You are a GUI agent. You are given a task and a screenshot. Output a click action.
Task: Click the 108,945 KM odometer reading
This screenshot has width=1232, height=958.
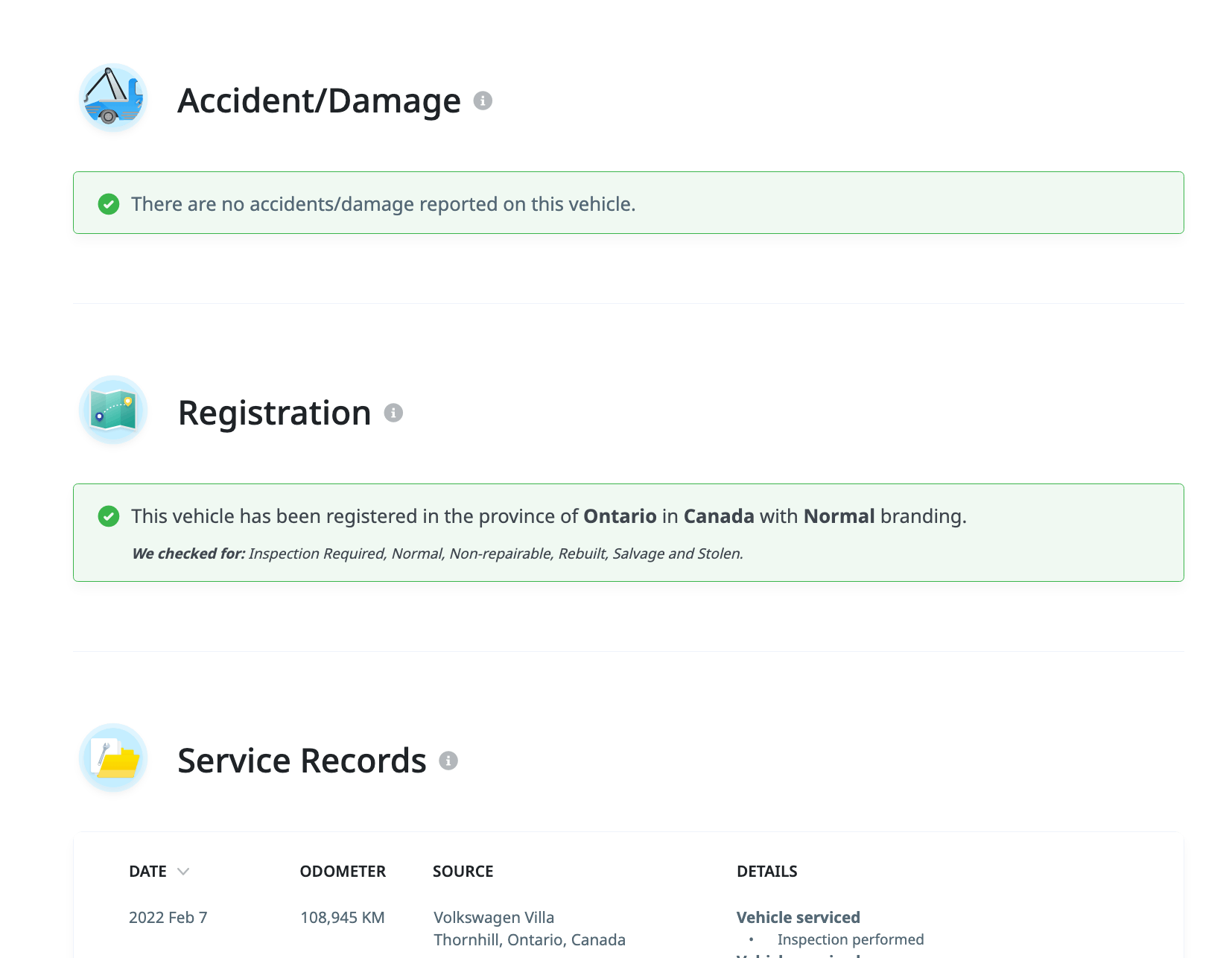coord(342,918)
